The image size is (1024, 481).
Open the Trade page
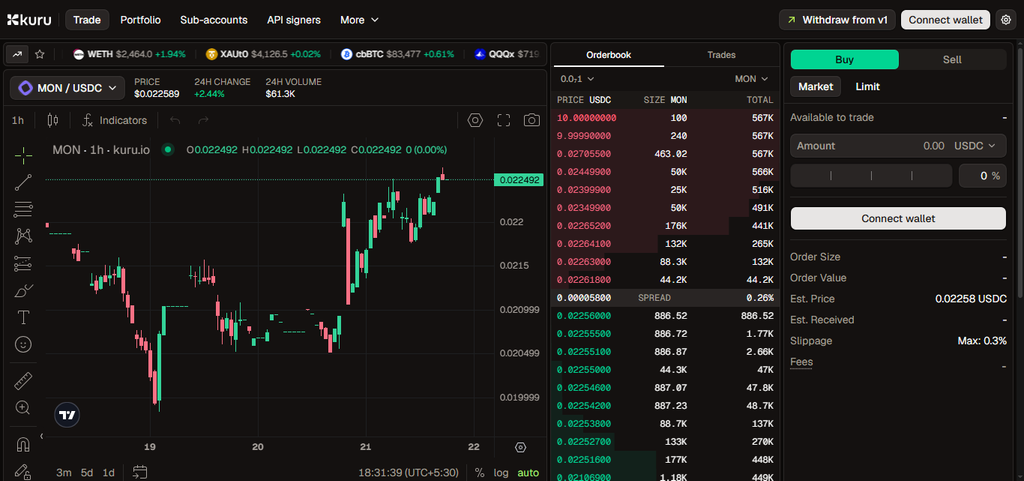tap(87, 20)
